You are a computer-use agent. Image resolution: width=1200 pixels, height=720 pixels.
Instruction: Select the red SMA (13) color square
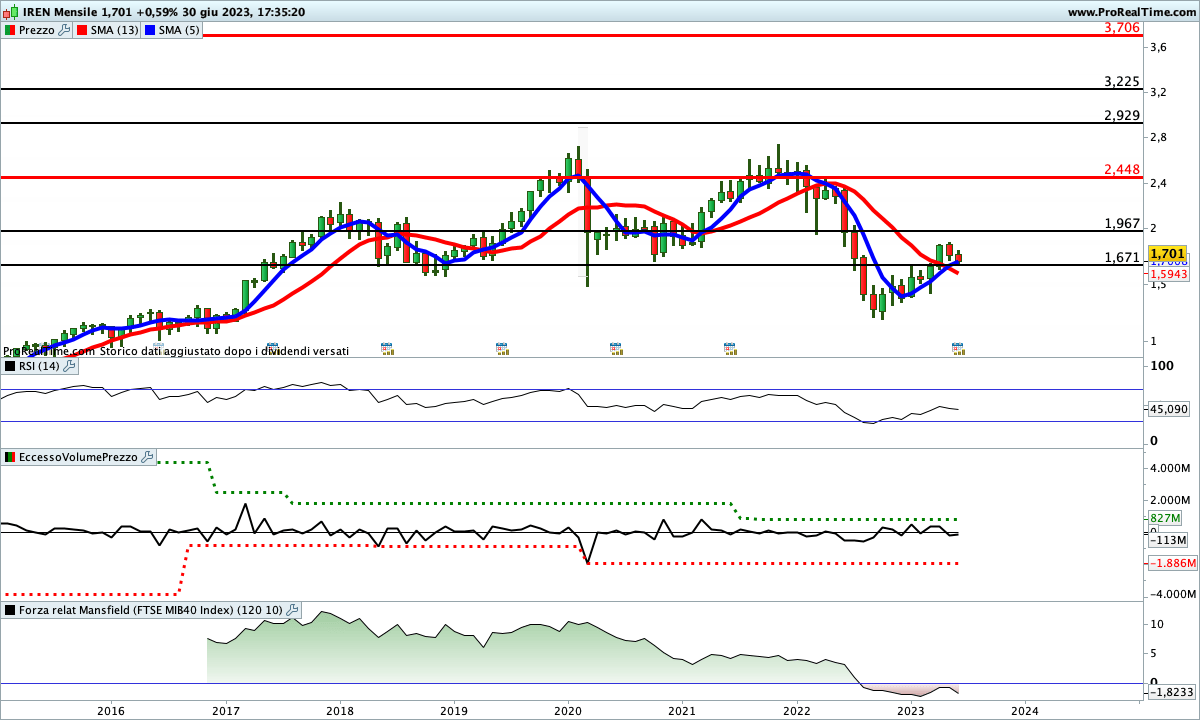(x=82, y=30)
